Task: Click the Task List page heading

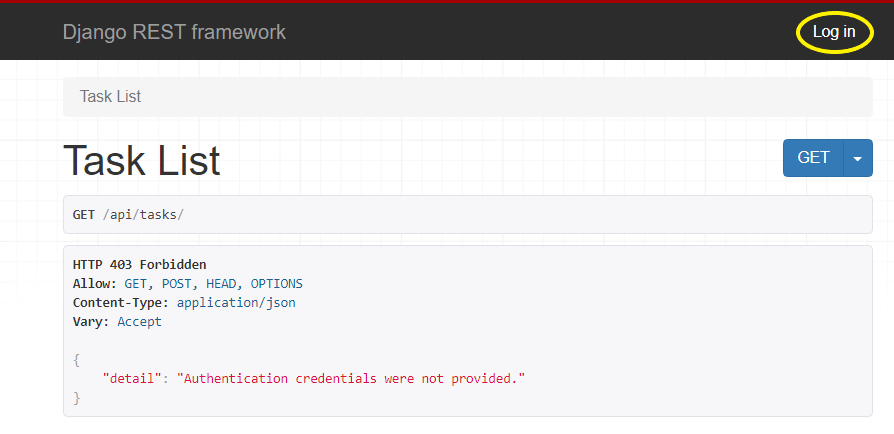Action: click(x=141, y=160)
